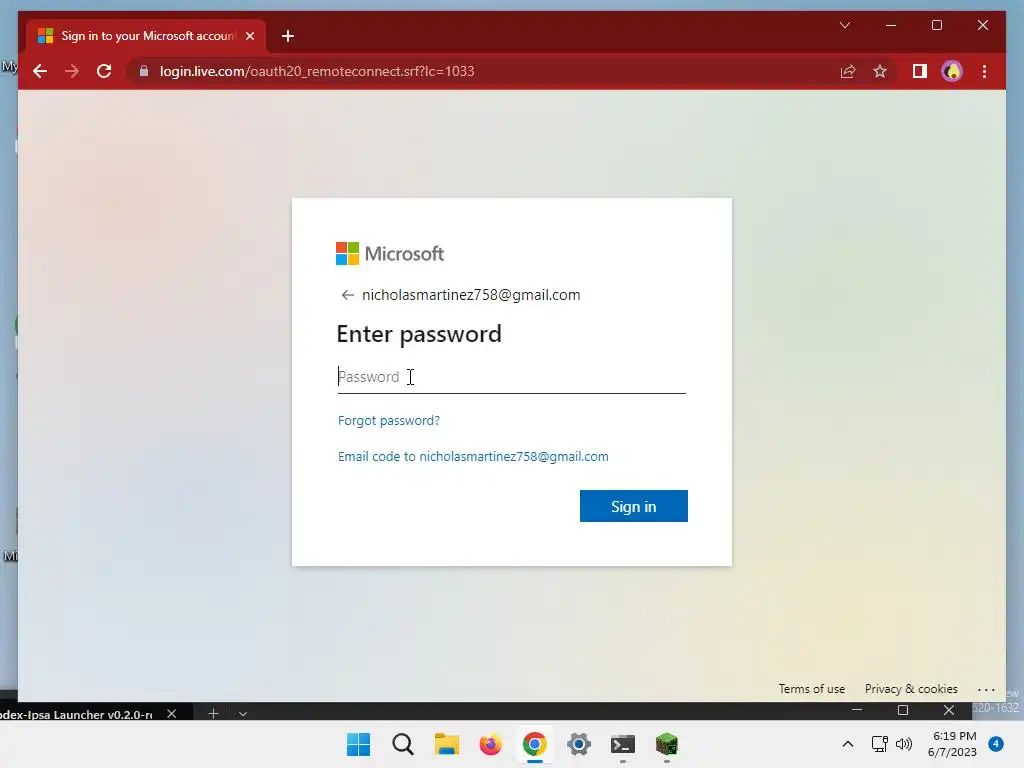View site info via the lock icon
Screen dimensions: 1024x768
click(144, 71)
